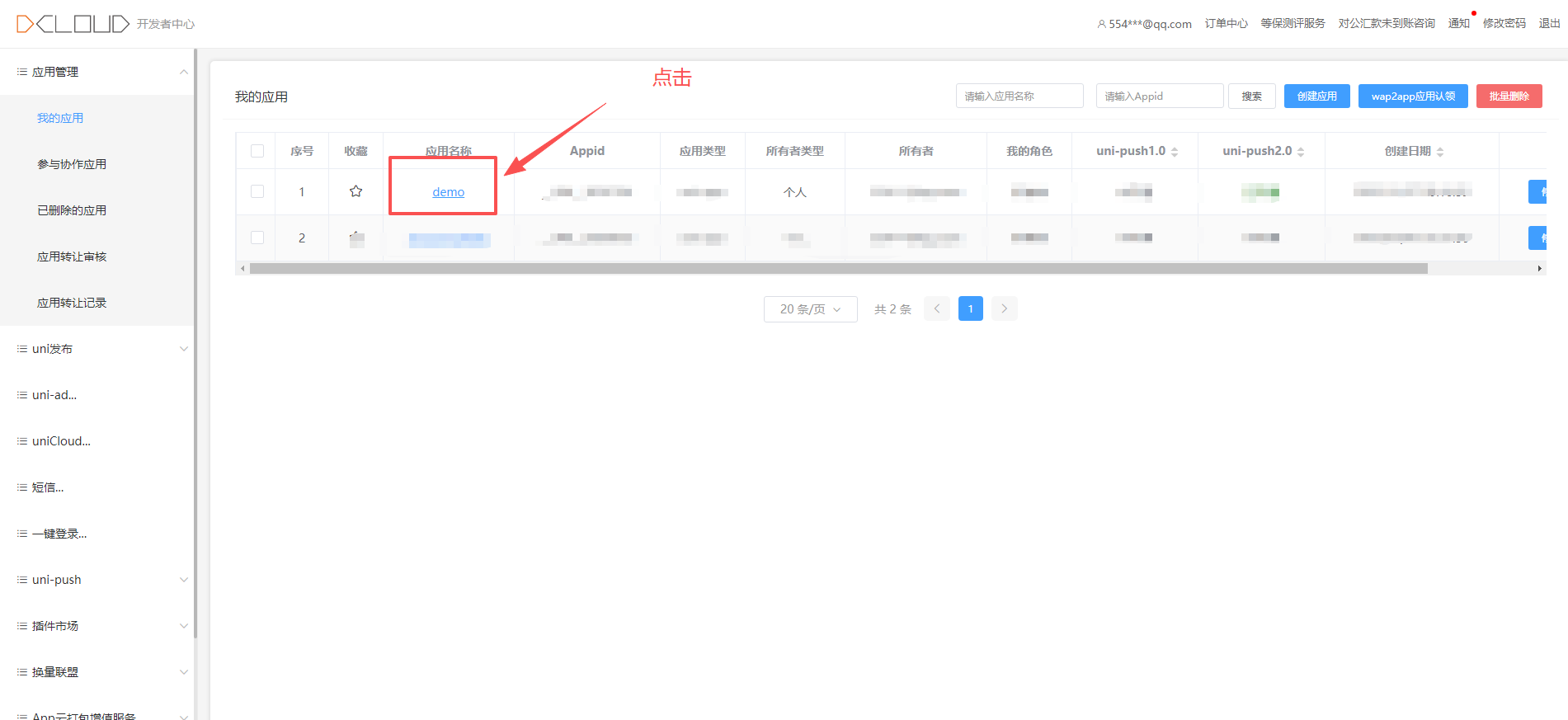Image resolution: width=1568 pixels, height=720 pixels.
Task: Open the 20 条/页 page size dropdown
Action: pos(810,309)
